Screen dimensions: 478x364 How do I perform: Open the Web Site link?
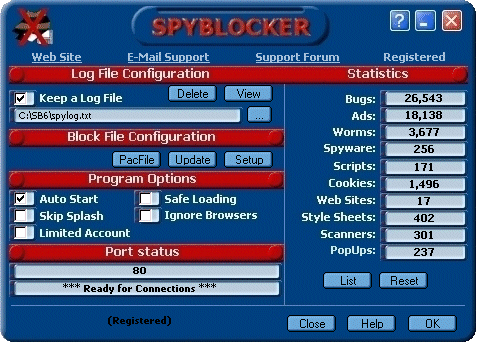[x=56, y=57]
